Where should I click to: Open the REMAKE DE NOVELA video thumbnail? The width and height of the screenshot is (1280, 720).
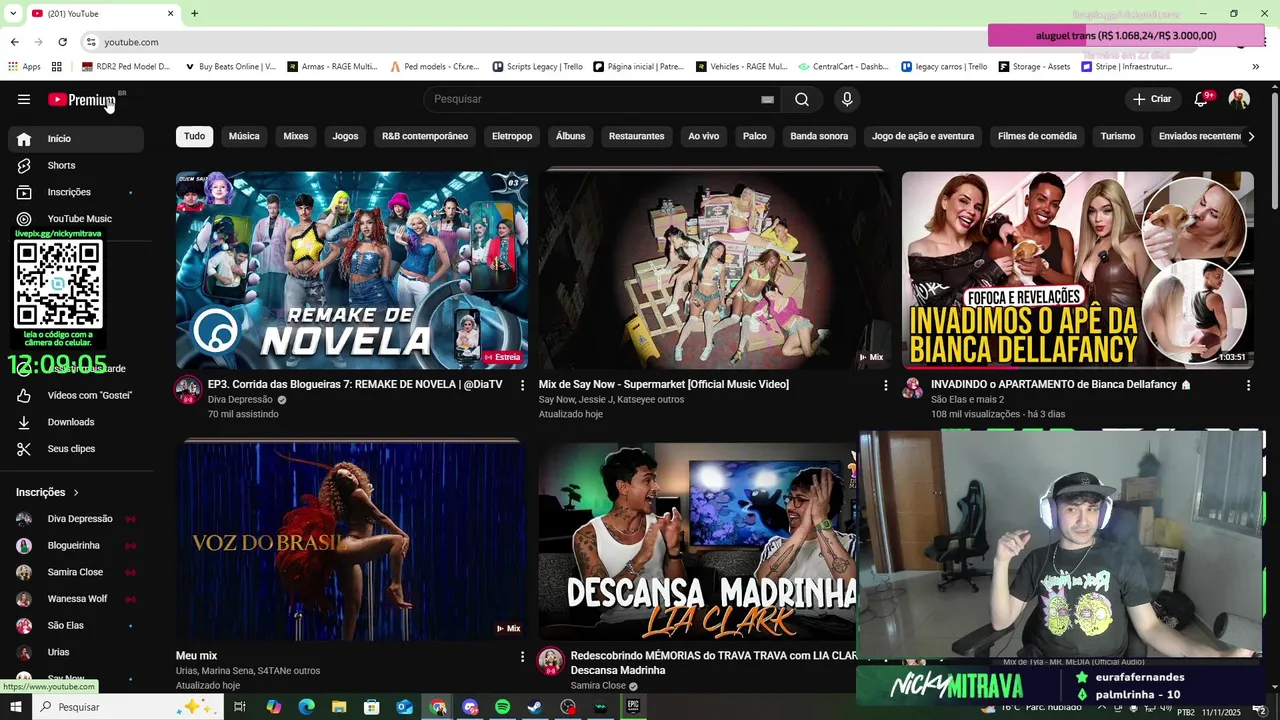pyautogui.click(x=352, y=270)
